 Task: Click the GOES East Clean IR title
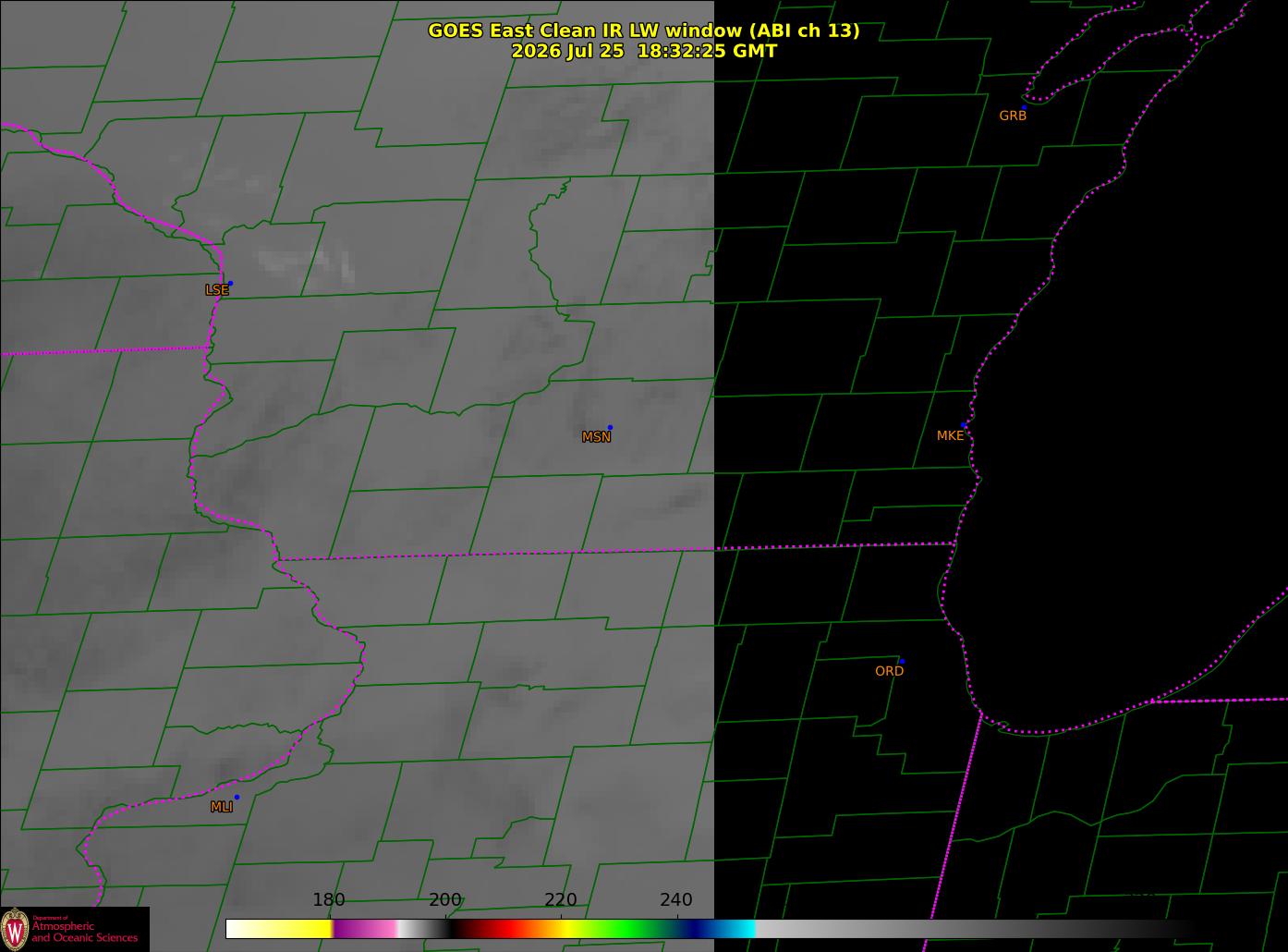pos(643,31)
